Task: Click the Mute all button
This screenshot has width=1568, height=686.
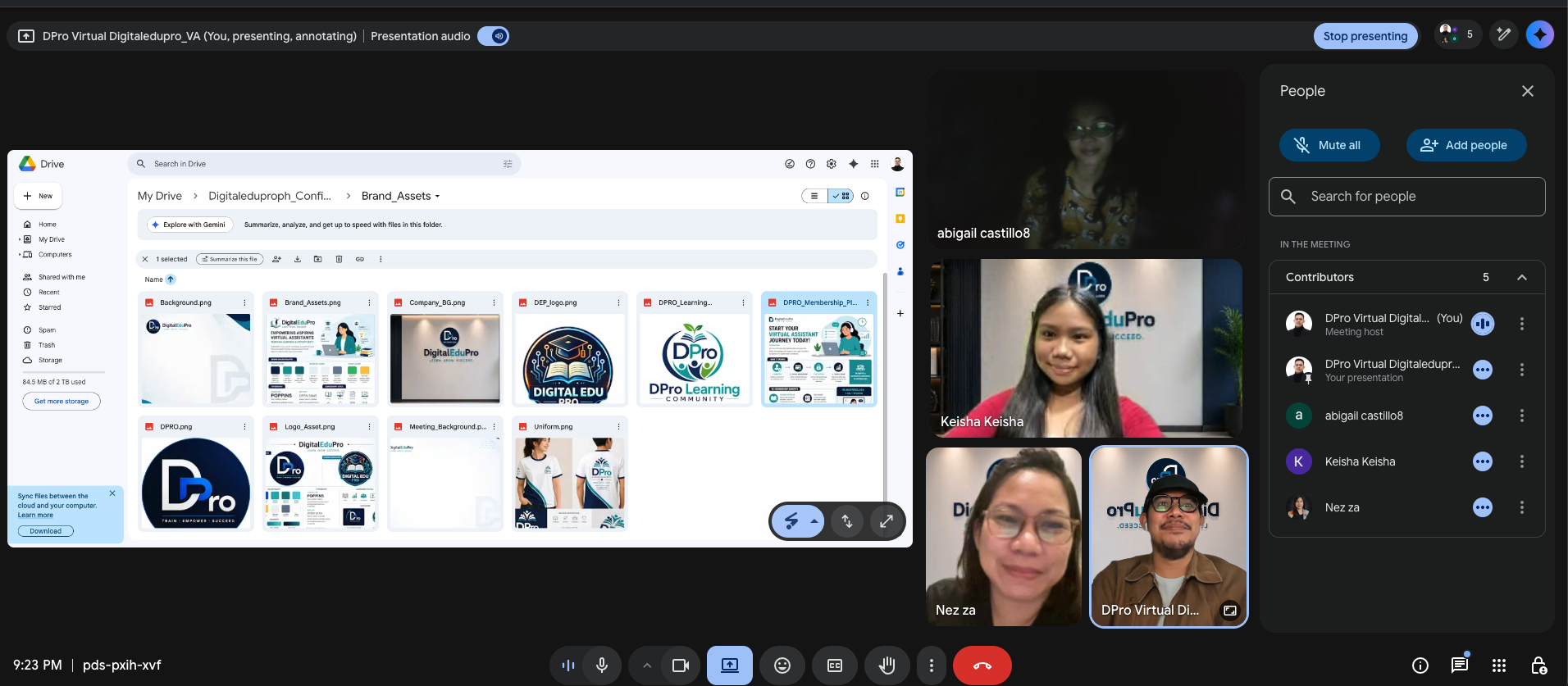Action: coord(1329,145)
